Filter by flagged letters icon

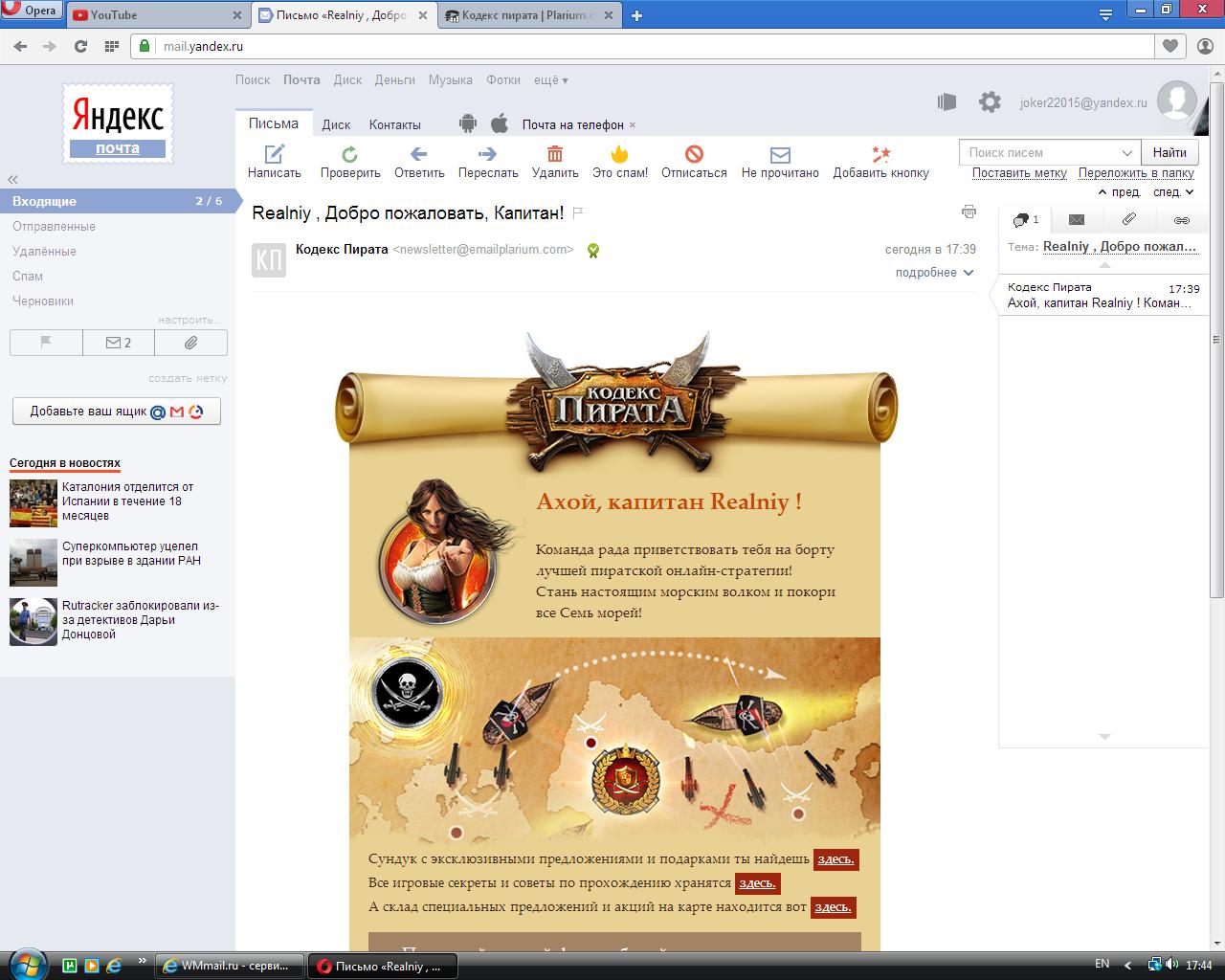(46, 343)
